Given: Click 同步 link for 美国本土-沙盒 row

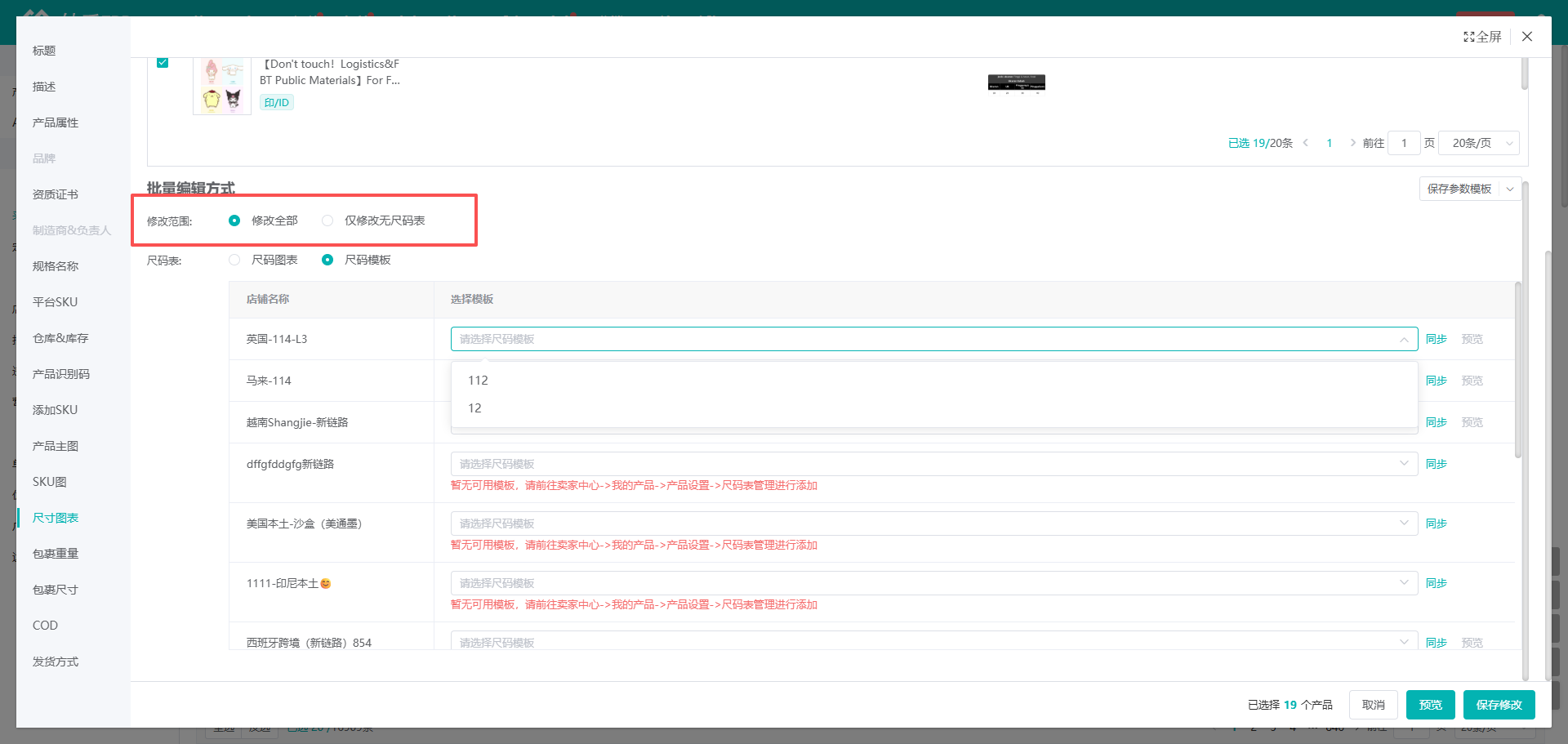Looking at the screenshot, I should [1436, 523].
